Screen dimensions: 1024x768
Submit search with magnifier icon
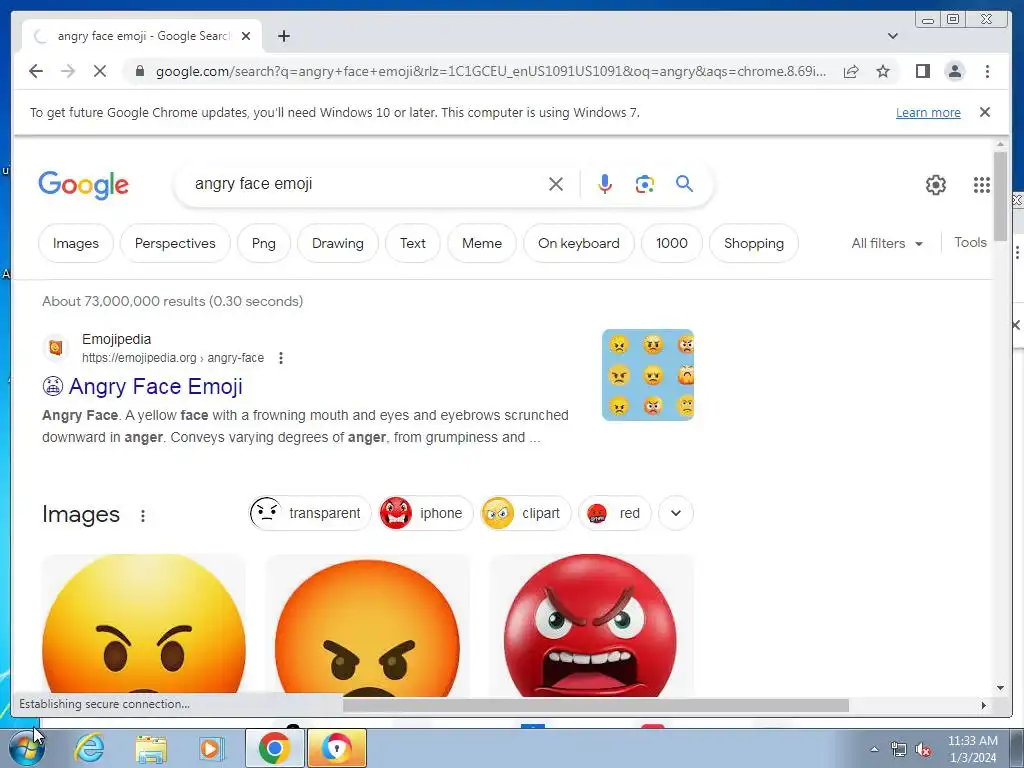coord(684,184)
